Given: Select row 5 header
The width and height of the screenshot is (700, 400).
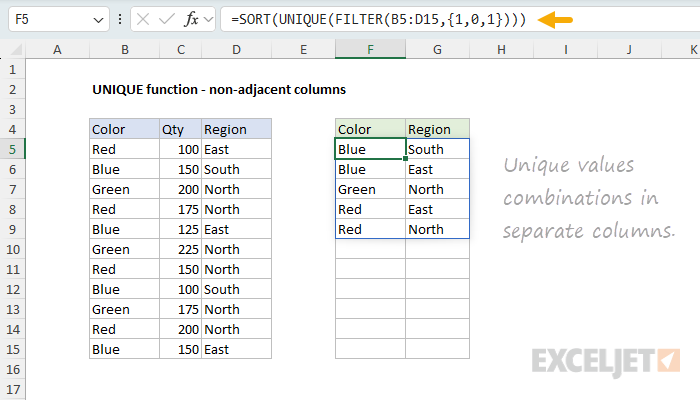Looking at the screenshot, I should click(x=12, y=149).
